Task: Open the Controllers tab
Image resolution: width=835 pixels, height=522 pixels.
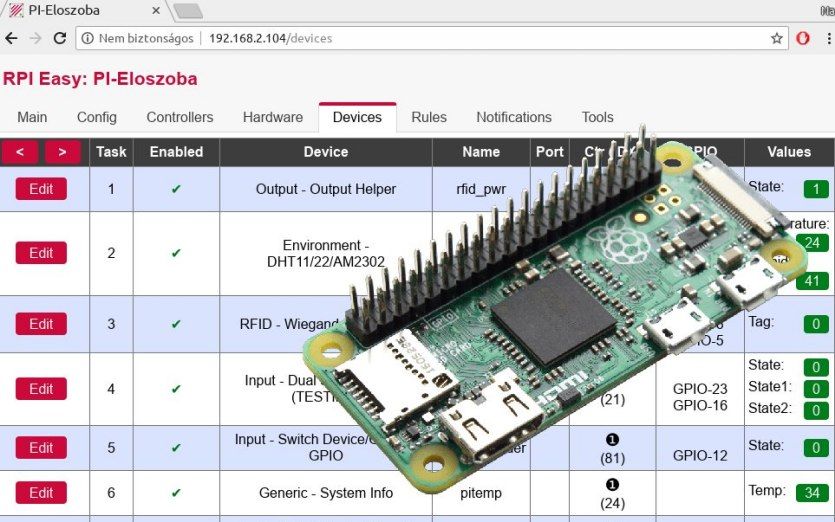Action: 179,117
